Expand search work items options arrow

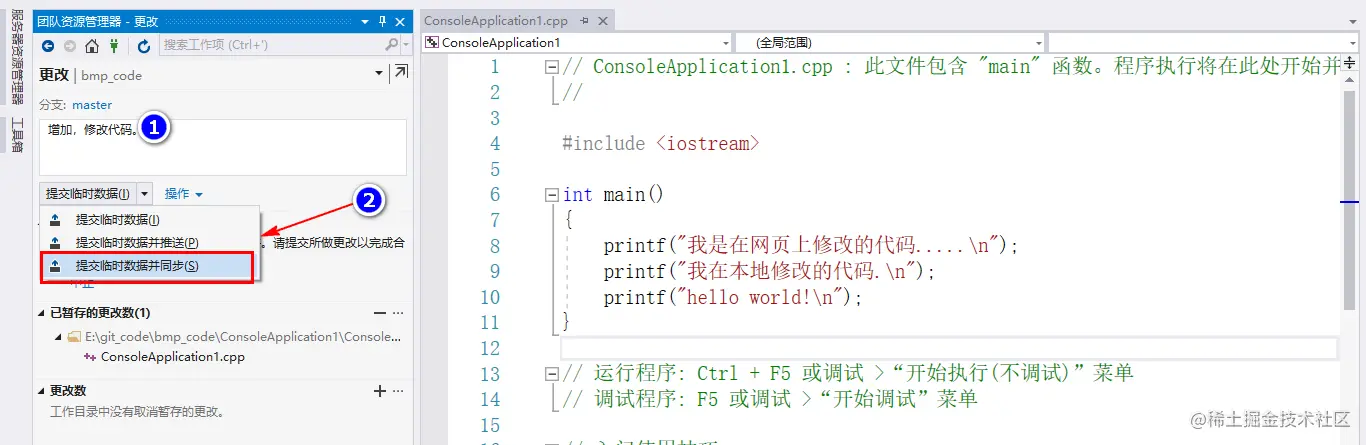pyautogui.click(x=404, y=46)
